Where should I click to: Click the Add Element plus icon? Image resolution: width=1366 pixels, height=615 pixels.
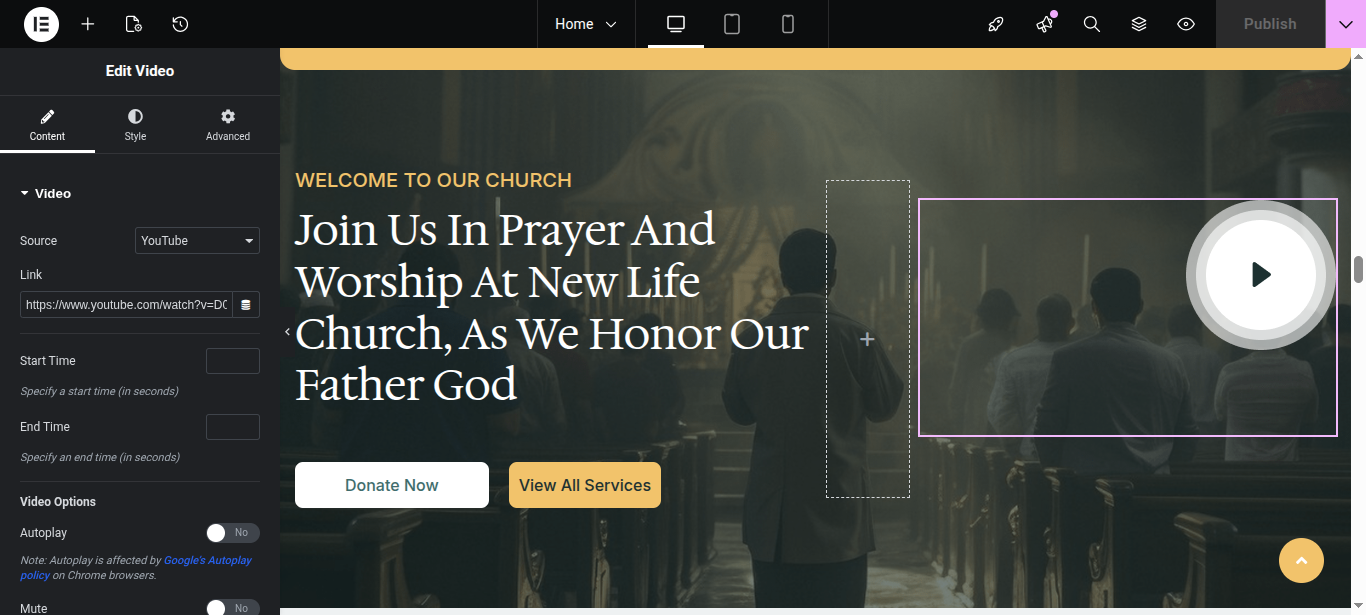88,24
